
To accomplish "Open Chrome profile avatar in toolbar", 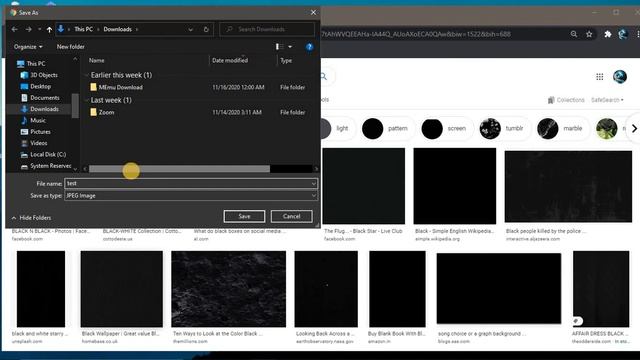I will pyautogui.click(x=622, y=34).
